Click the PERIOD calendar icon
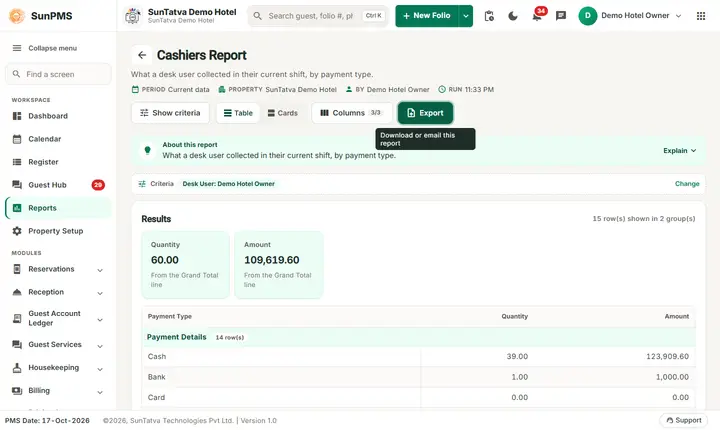 pyautogui.click(x=135, y=90)
